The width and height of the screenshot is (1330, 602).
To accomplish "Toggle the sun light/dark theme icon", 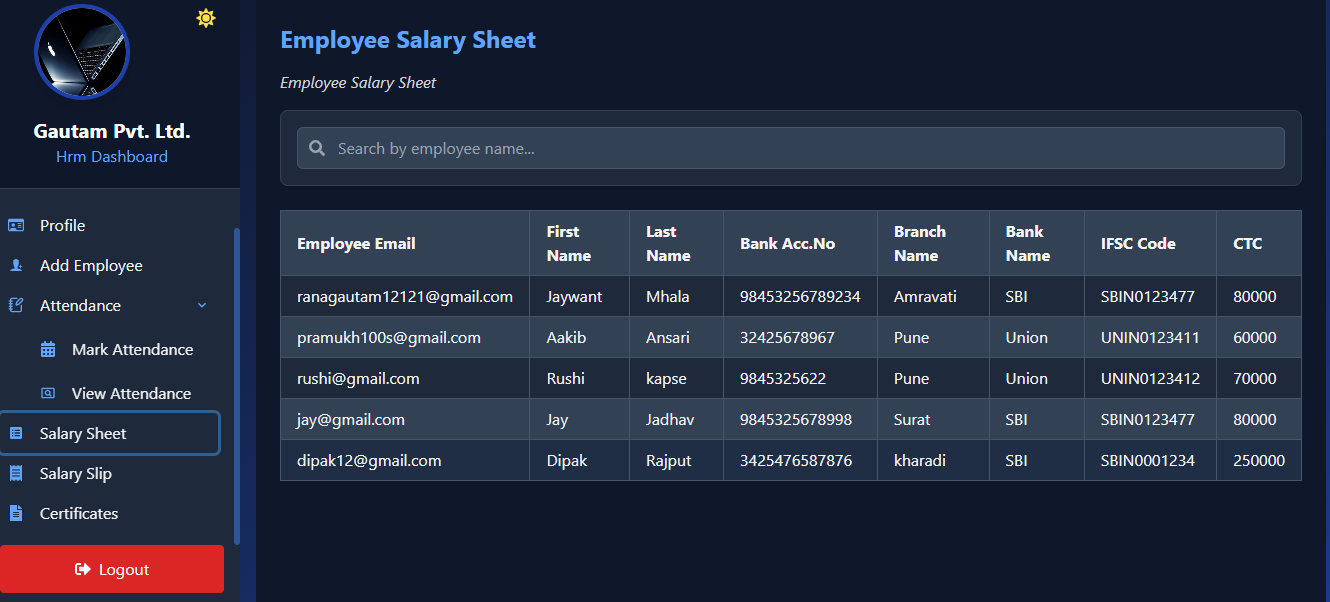I will (x=206, y=18).
